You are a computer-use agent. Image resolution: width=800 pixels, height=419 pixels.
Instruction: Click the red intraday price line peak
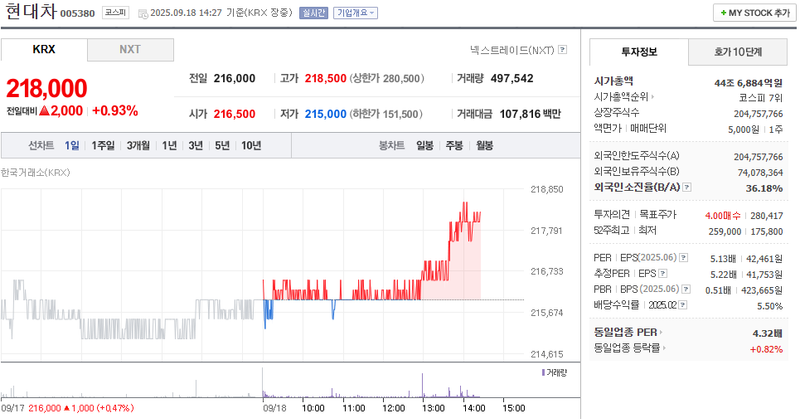(465, 203)
